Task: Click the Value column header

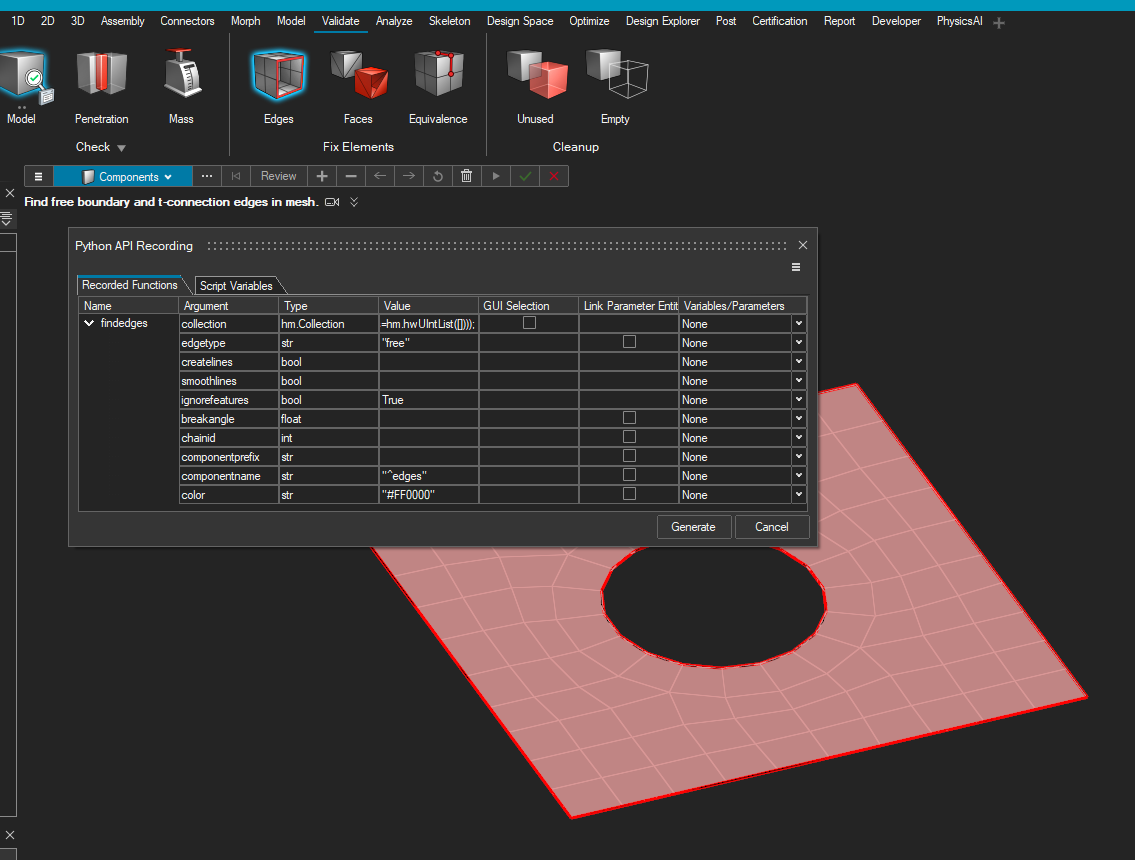Action: tap(429, 305)
